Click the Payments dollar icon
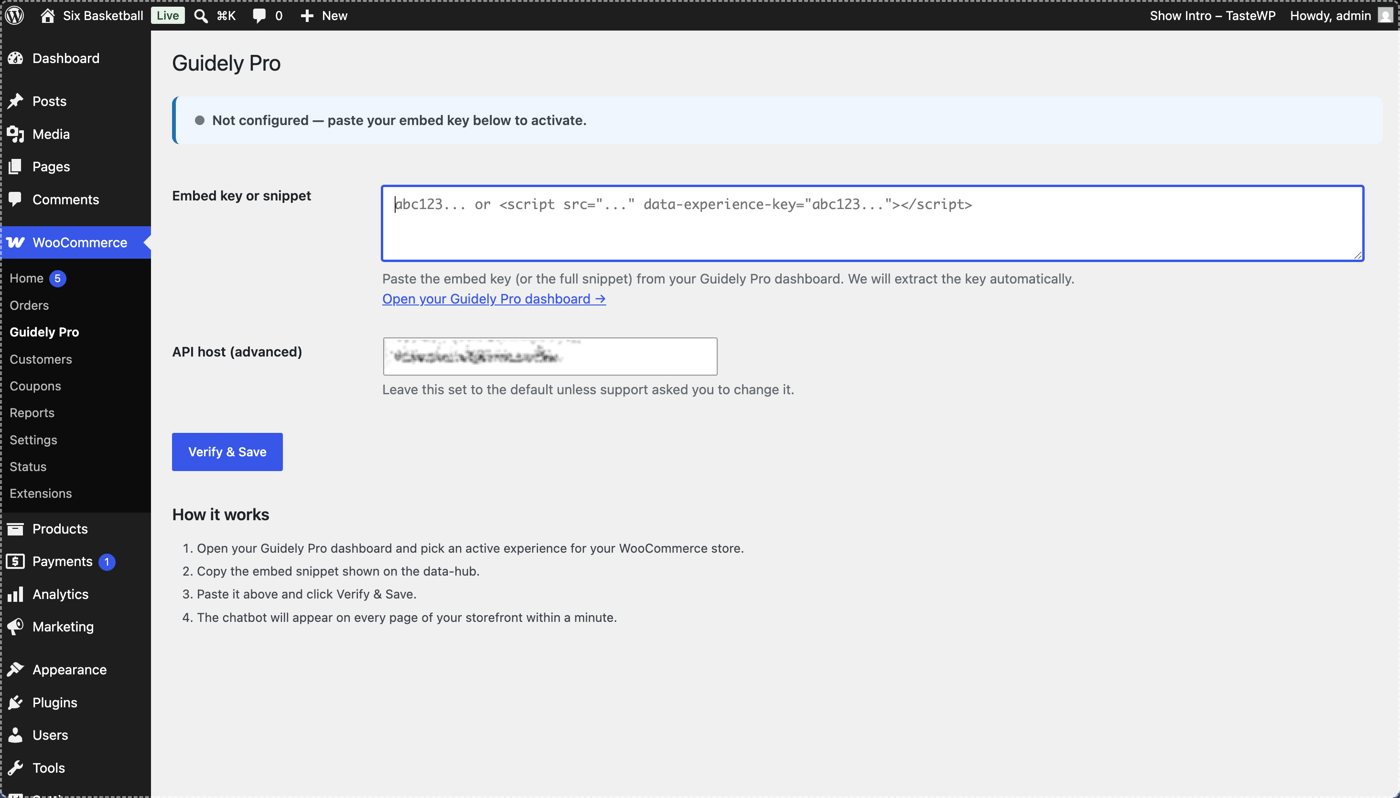Viewport: 1400px width, 798px height. [x=16, y=561]
